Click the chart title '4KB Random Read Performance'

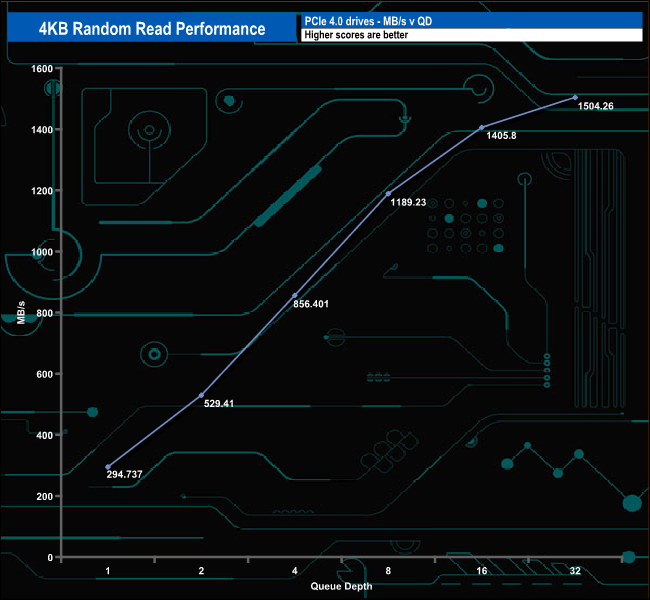(x=152, y=29)
